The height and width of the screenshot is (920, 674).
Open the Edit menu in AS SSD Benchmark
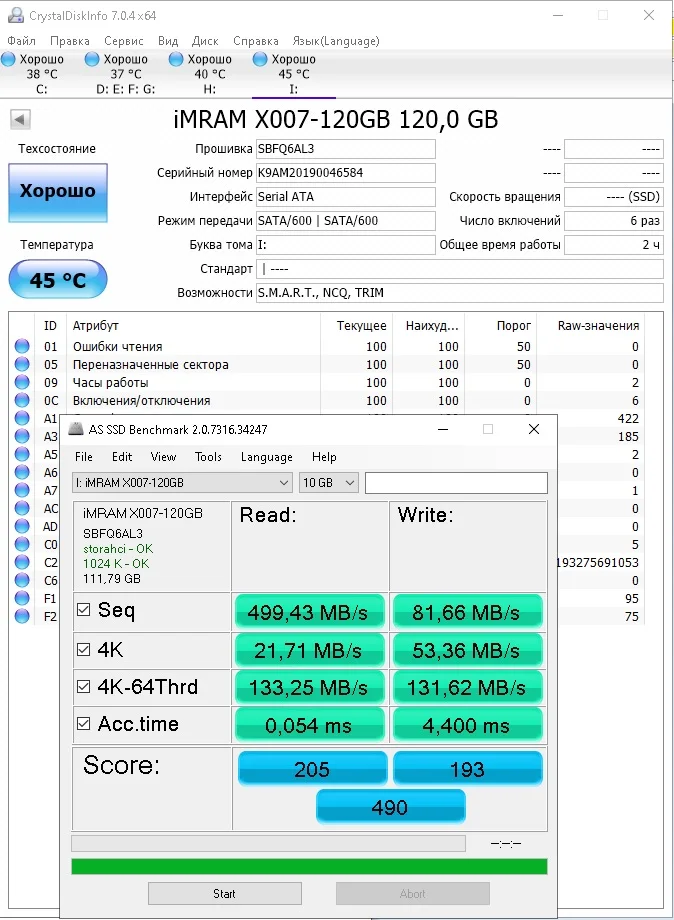(122, 456)
